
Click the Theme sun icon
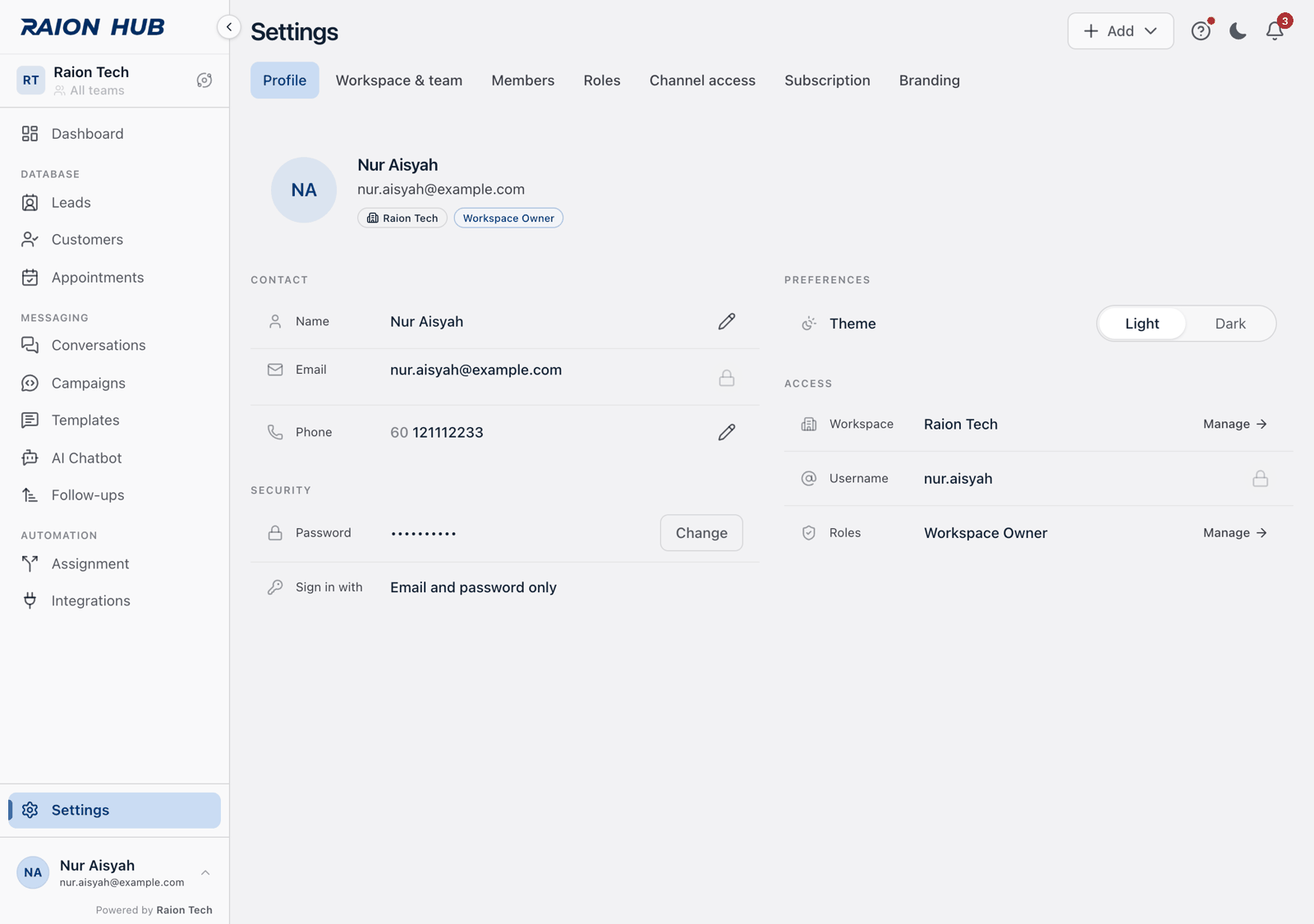pos(809,324)
